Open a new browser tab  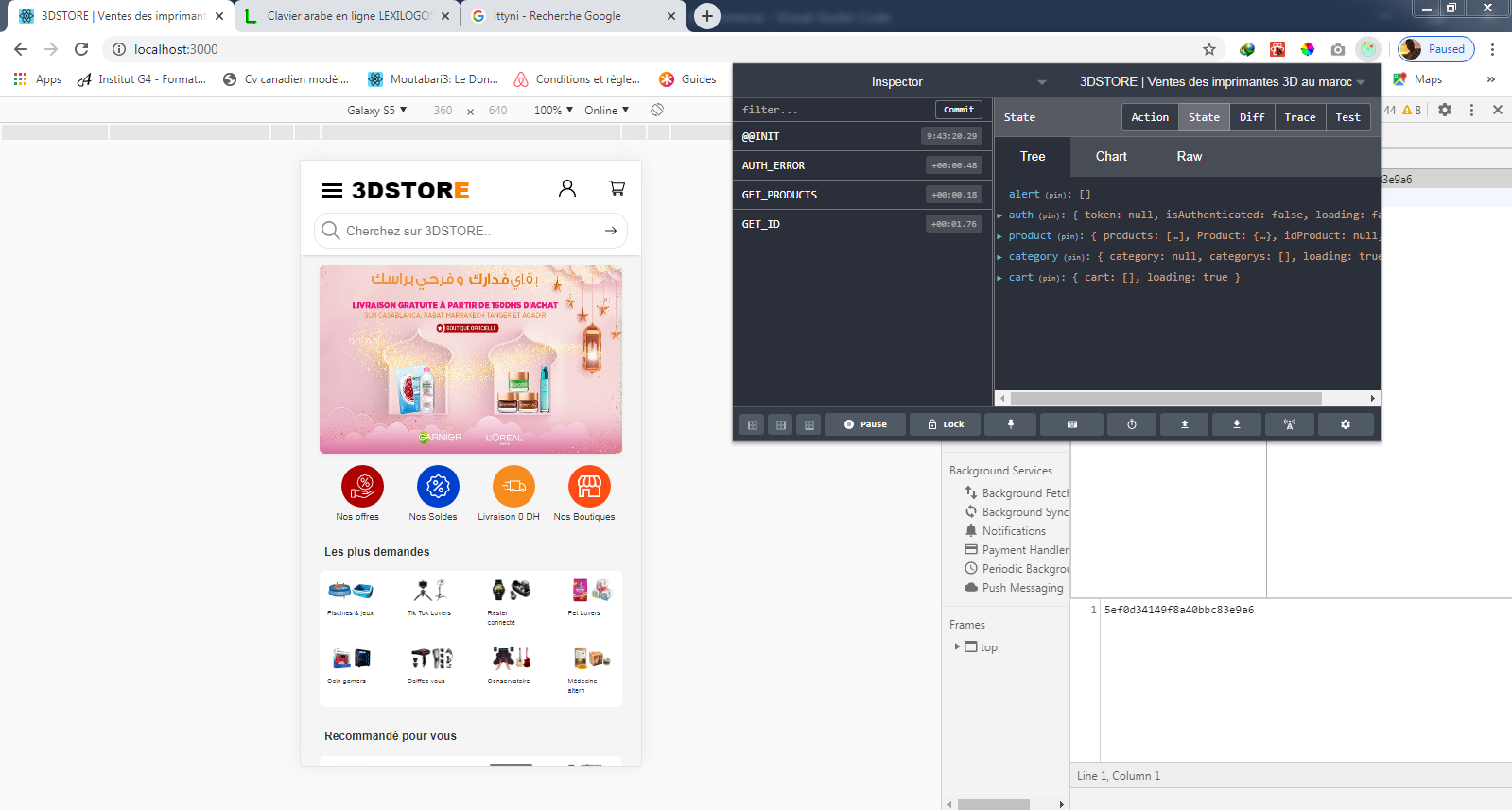706,16
